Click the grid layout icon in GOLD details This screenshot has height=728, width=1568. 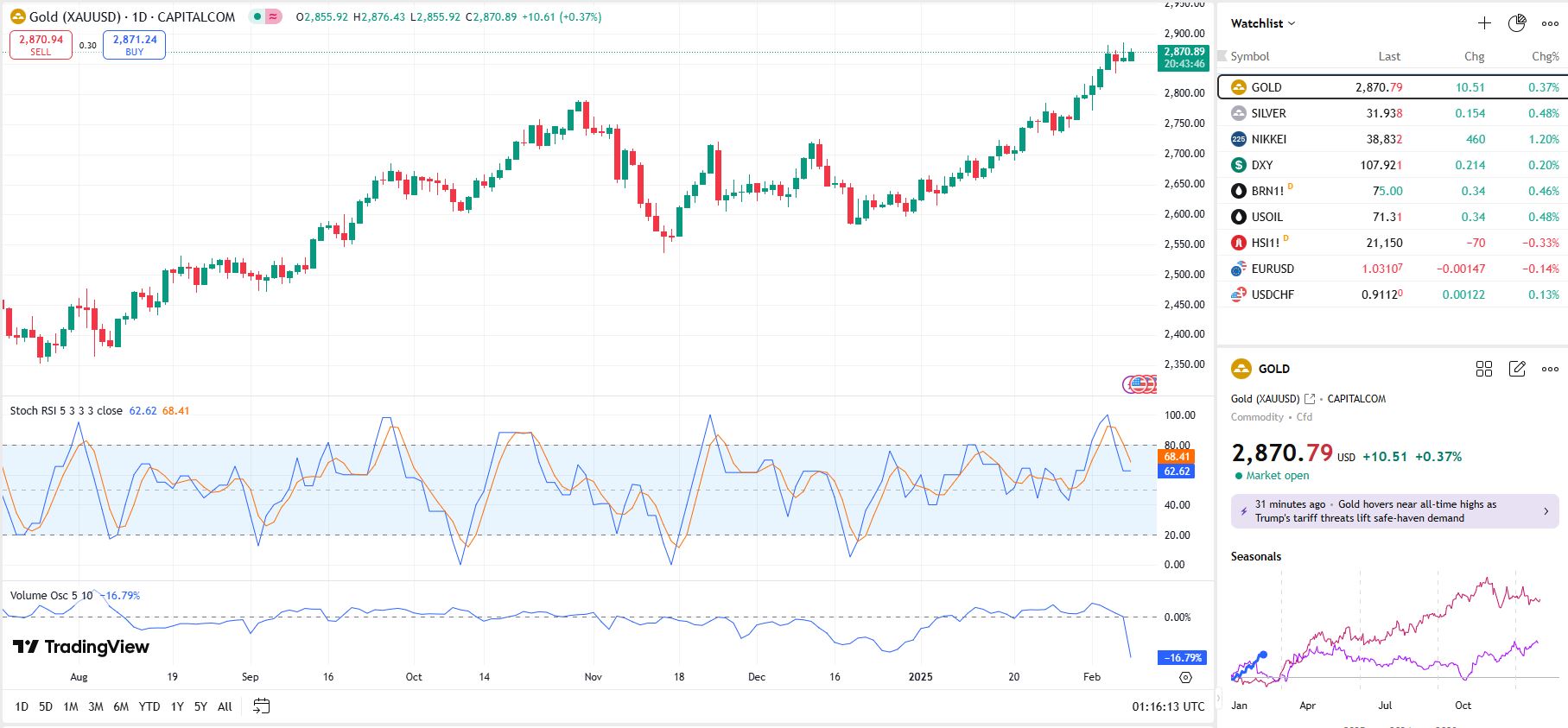pyautogui.click(x=1484, y=369)
